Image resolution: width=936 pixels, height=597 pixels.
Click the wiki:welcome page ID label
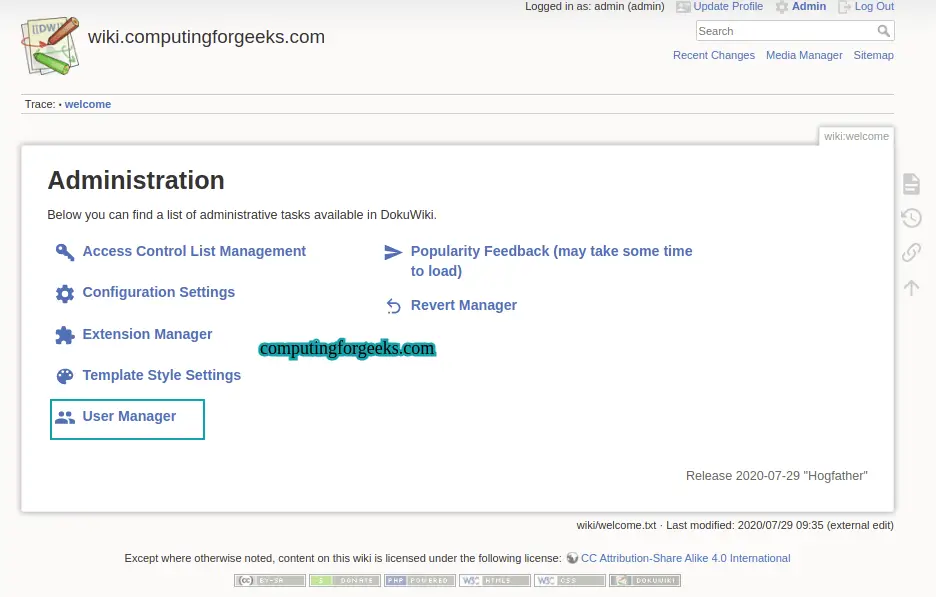tap(856, 136)
